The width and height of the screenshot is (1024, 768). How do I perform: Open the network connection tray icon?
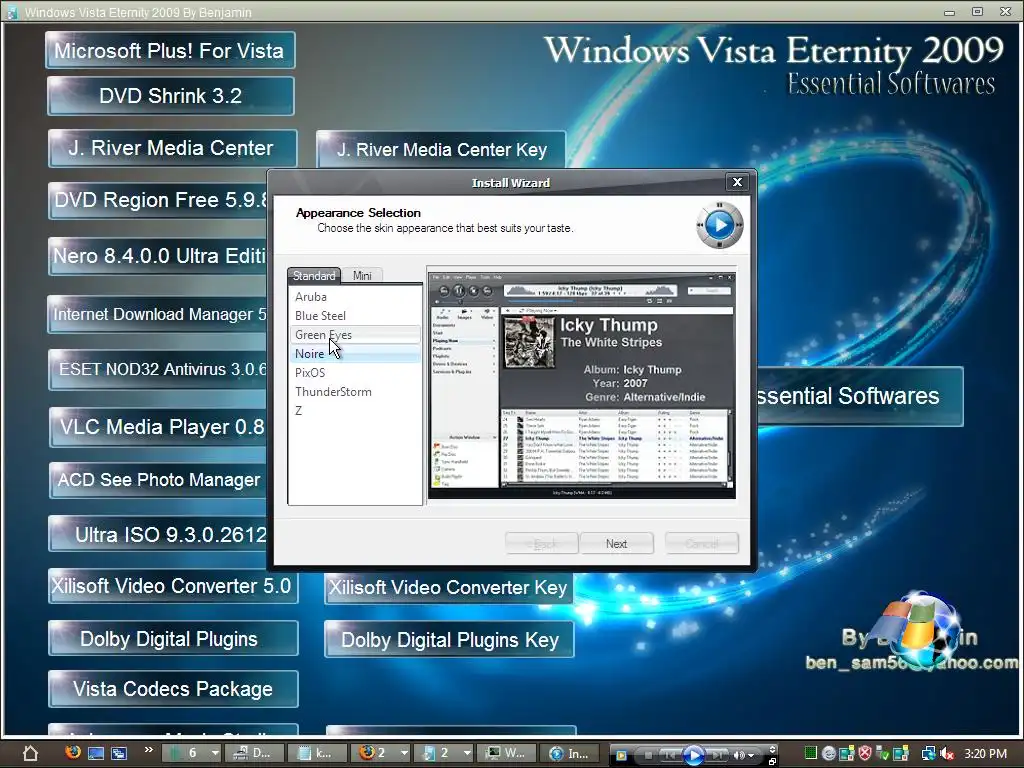point(929,754)
